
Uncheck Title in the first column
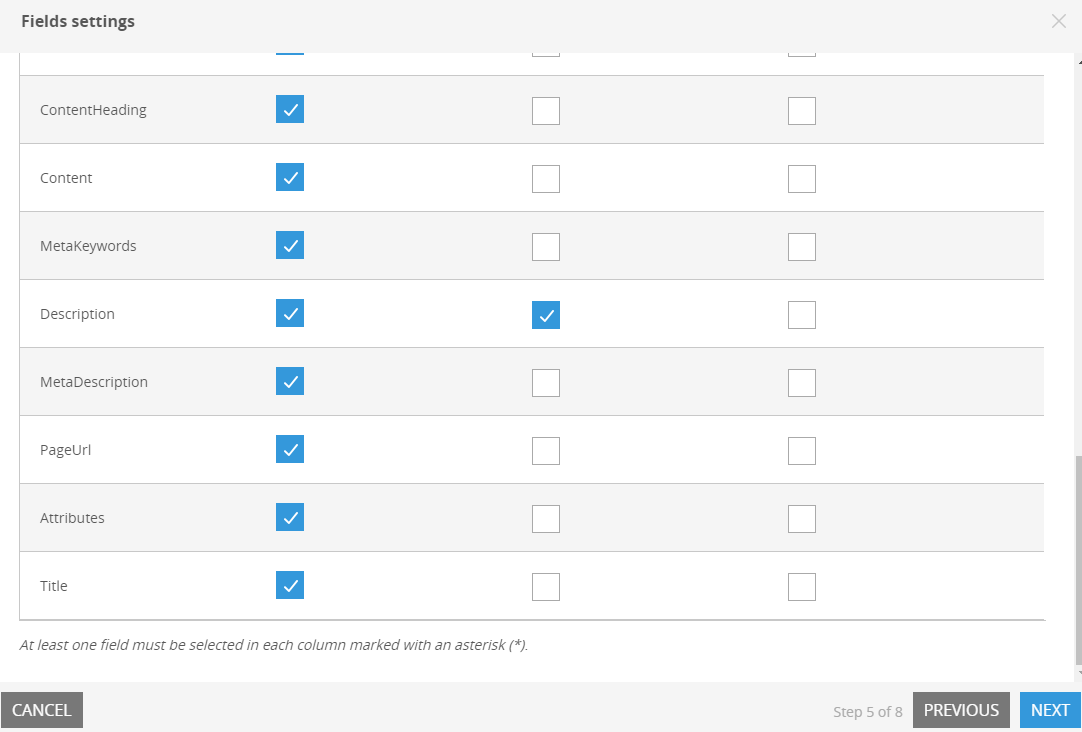coord(289,586)
